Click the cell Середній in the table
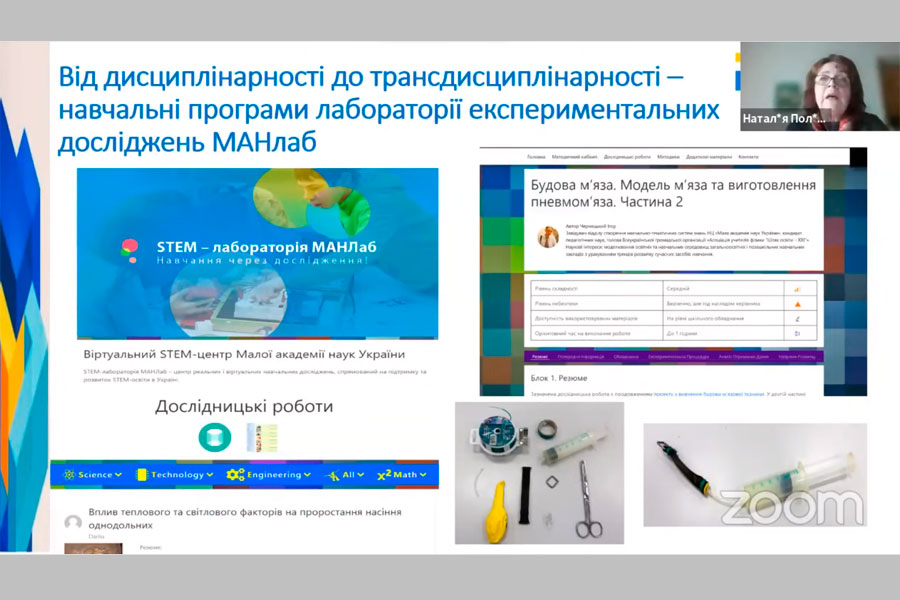Image resolution: width=900 pixels, height=600 pixels. click(723, 289)
